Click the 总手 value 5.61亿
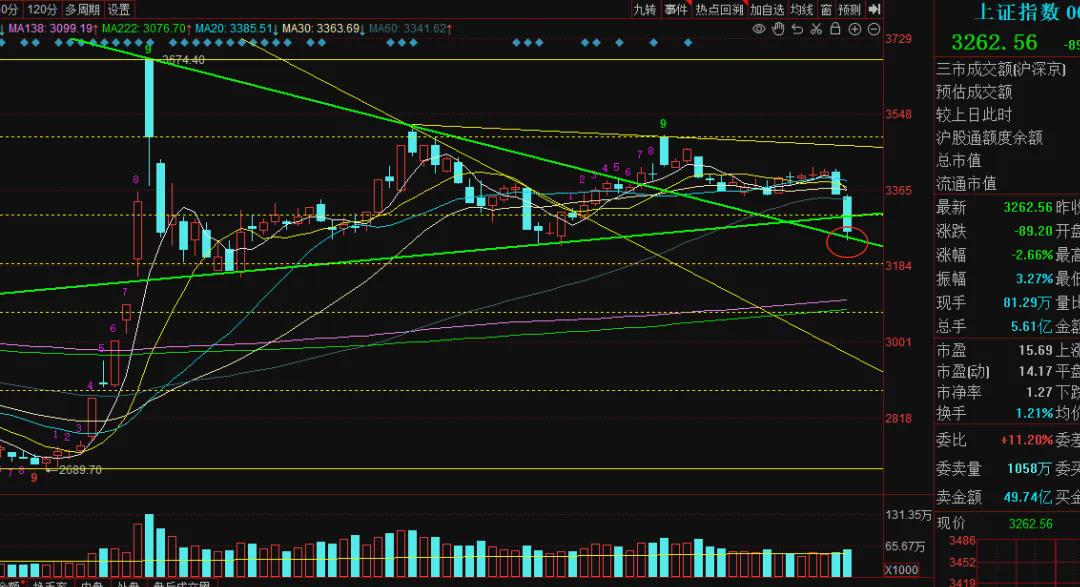The image size is (1080, 587). pos(1031,326)
